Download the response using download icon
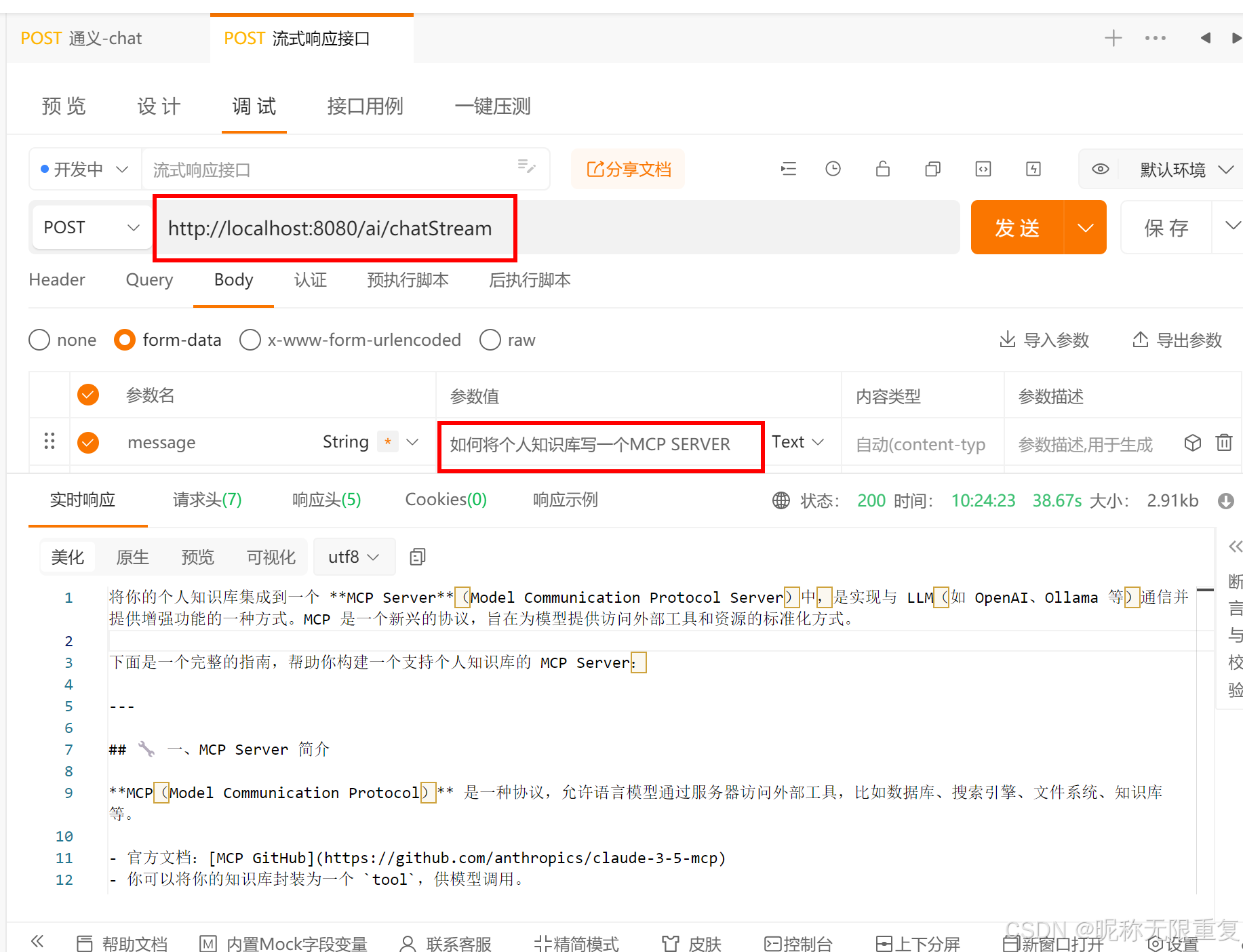Viewport: 1243px width, 952px height. 1226,500
